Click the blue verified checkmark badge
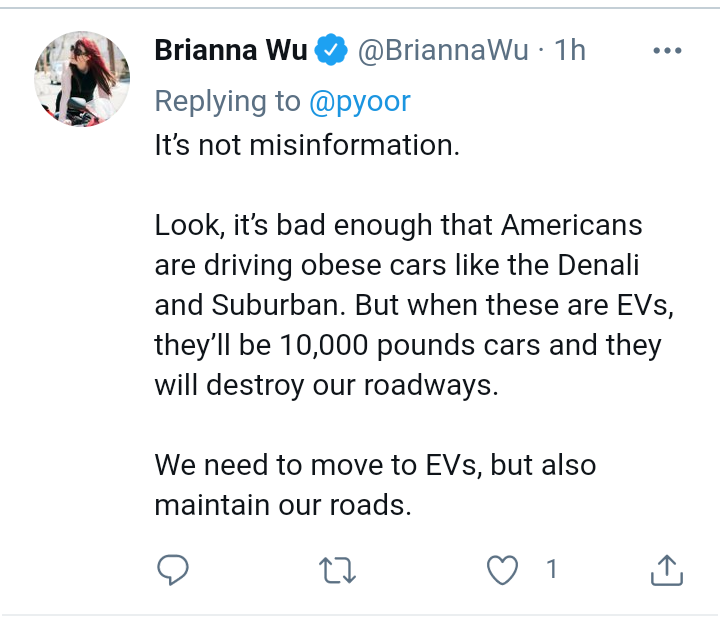This screenshot has height=617, width=720. pos(331,50)
